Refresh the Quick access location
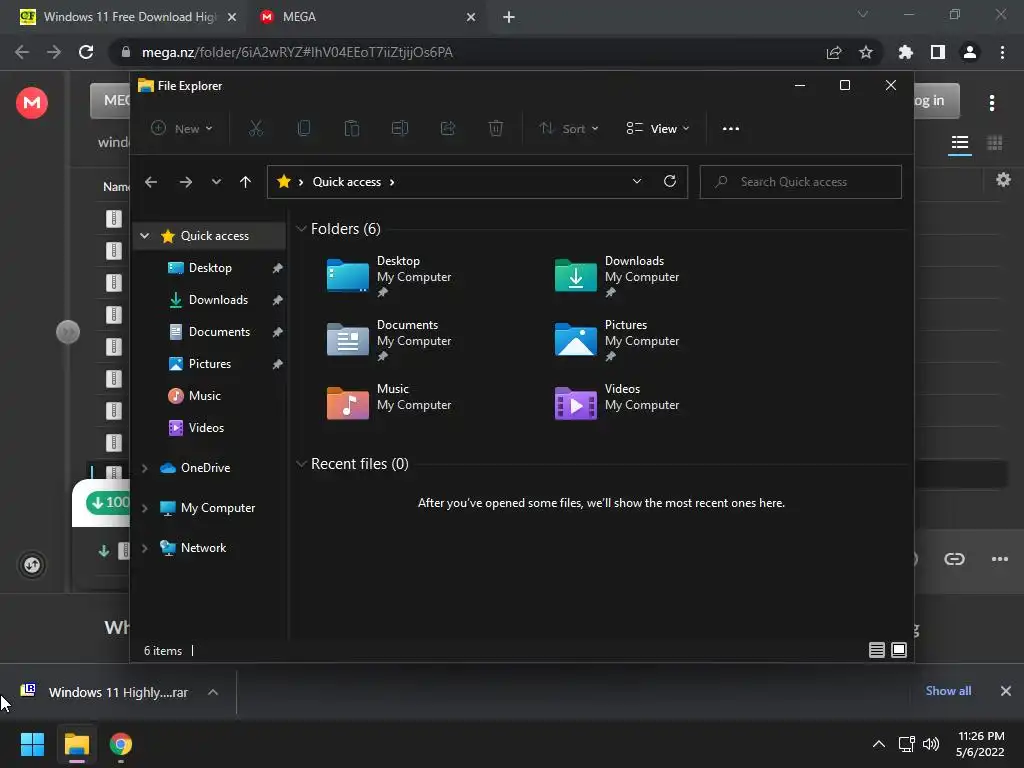The image size is (1024, 768). [670, 182]
